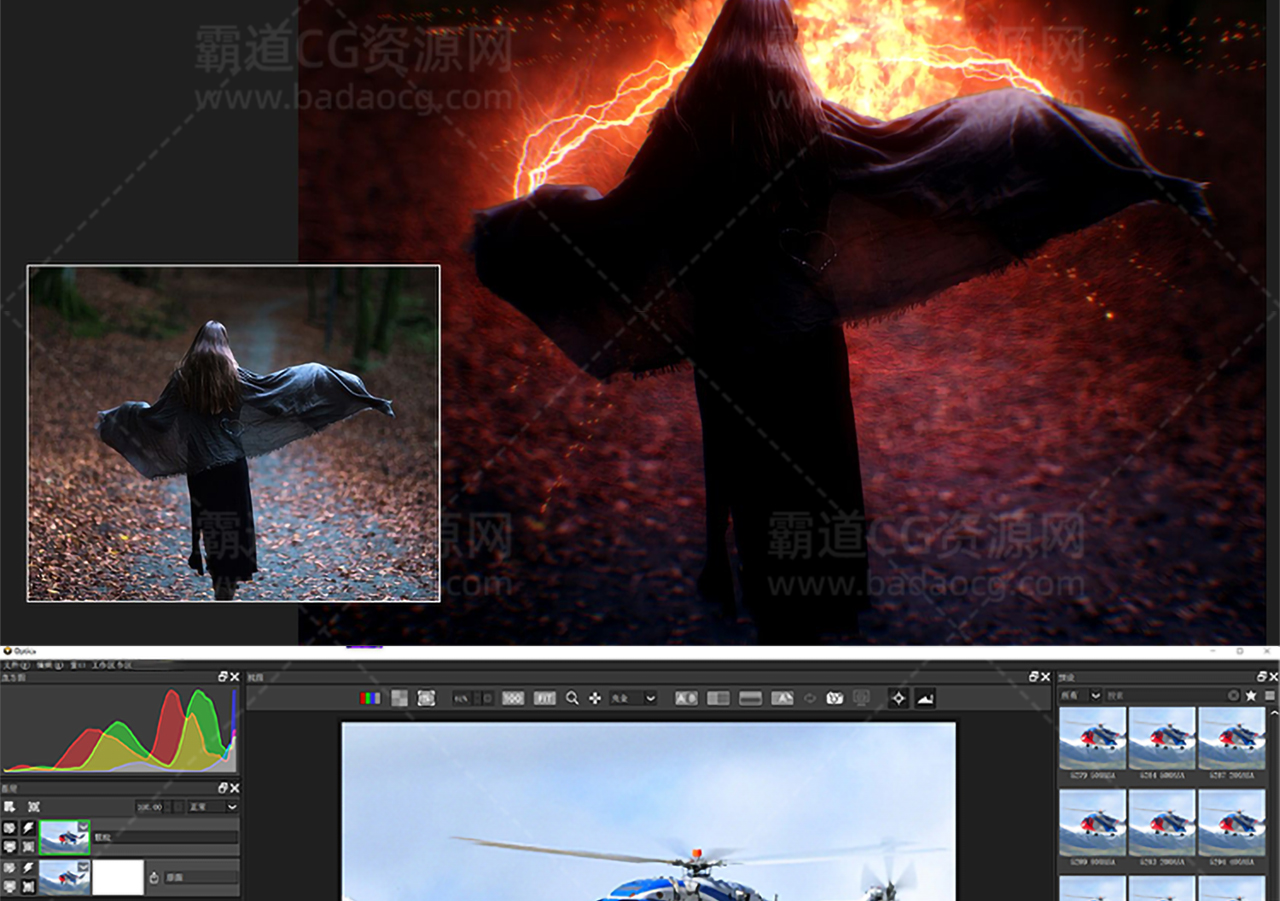Select the pan move tool
This screenshot has height=901, width=1280.
pos(595,698)
